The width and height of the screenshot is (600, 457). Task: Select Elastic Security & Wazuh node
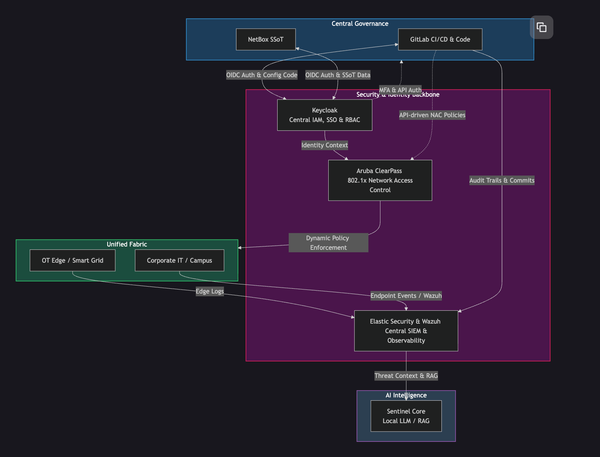(406, 331)
